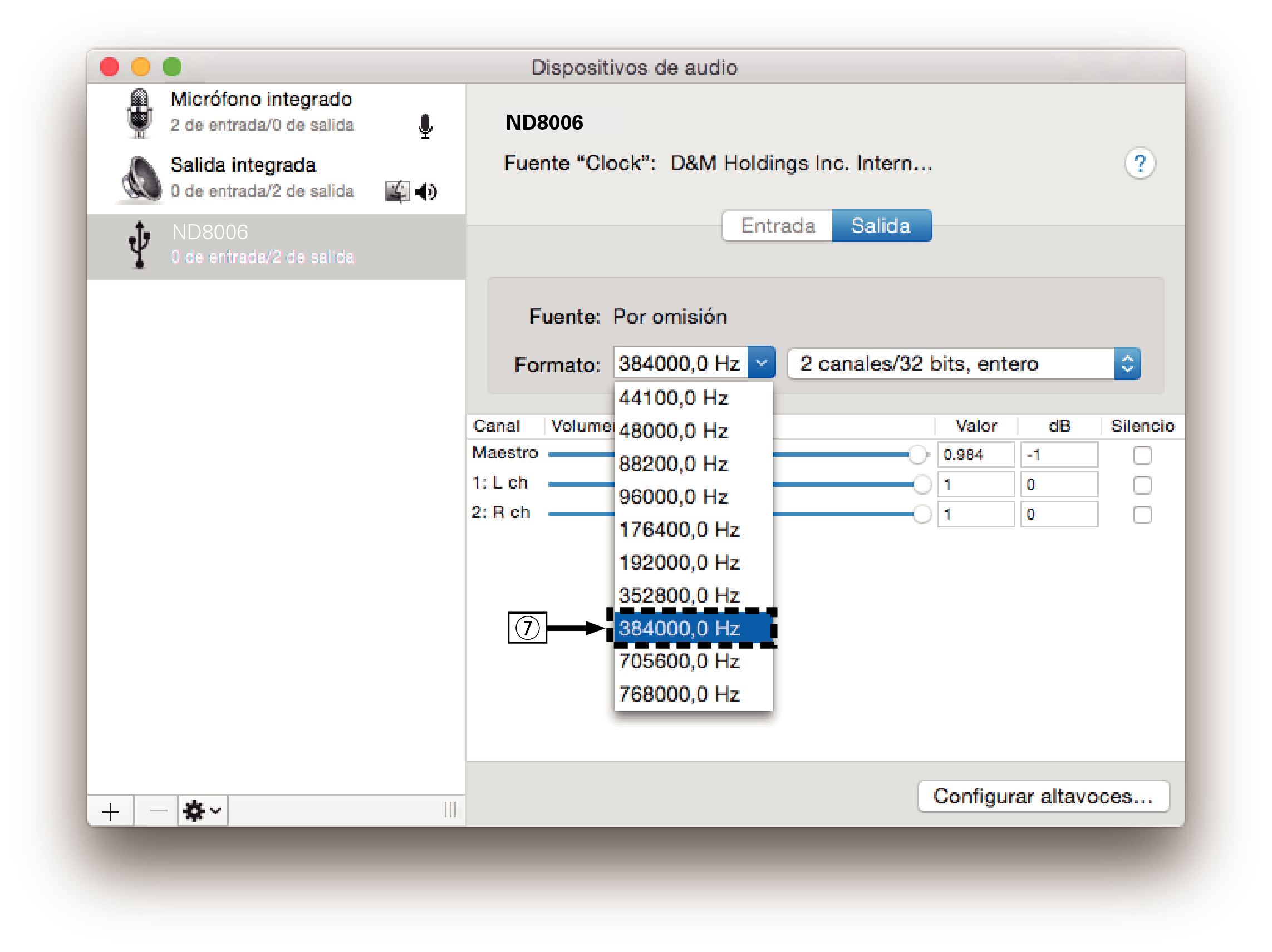
Task: Mute the 1: L ch channel
Action: 1142,485
